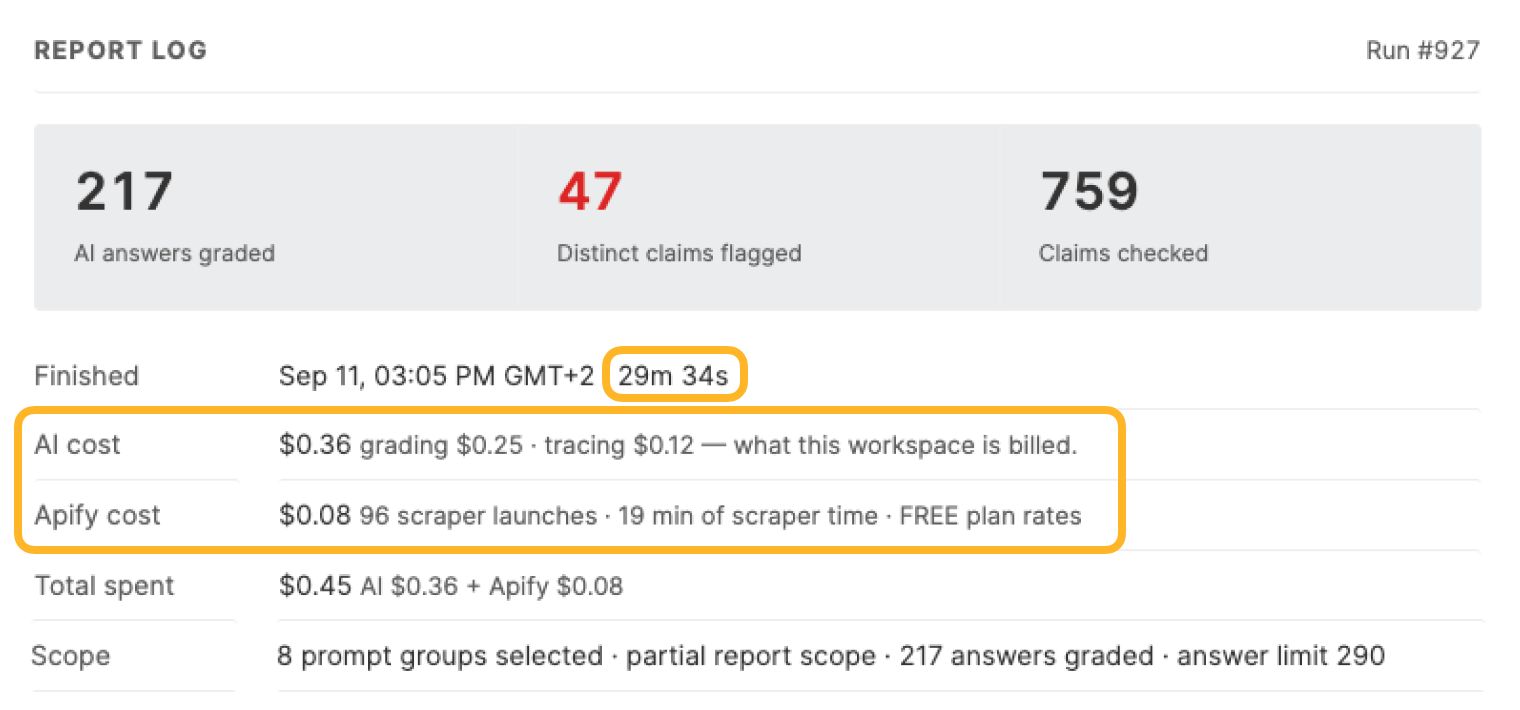Image resolution: width=1520 pixels, height=710 pixels.
Task: Click the red 47 flagged count
Action: [x=590, y=191]
